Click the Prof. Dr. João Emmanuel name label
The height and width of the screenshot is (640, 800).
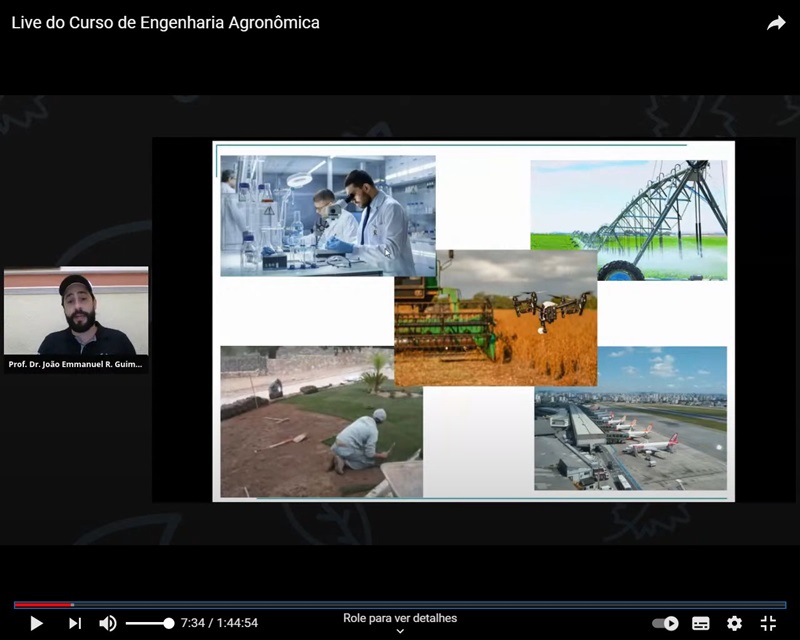pos(76,364)
